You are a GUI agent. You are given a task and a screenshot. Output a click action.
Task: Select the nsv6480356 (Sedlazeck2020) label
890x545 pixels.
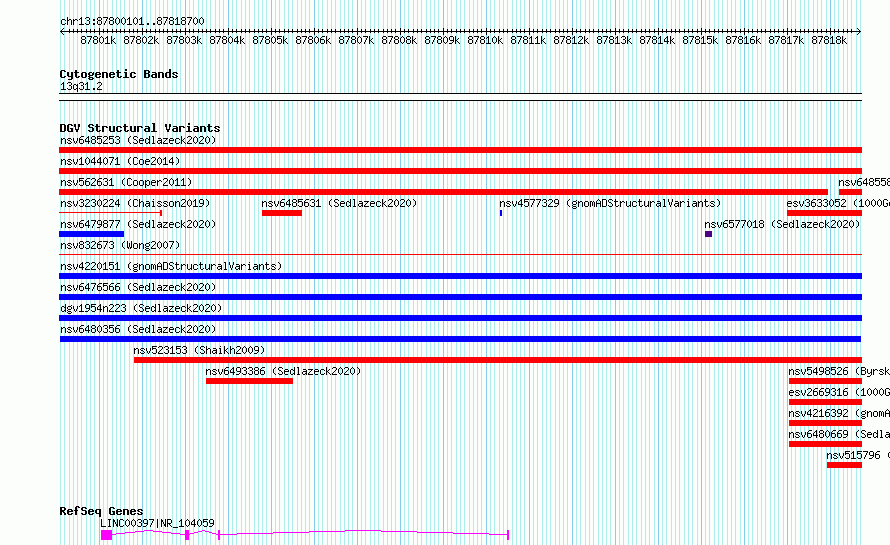138,329
